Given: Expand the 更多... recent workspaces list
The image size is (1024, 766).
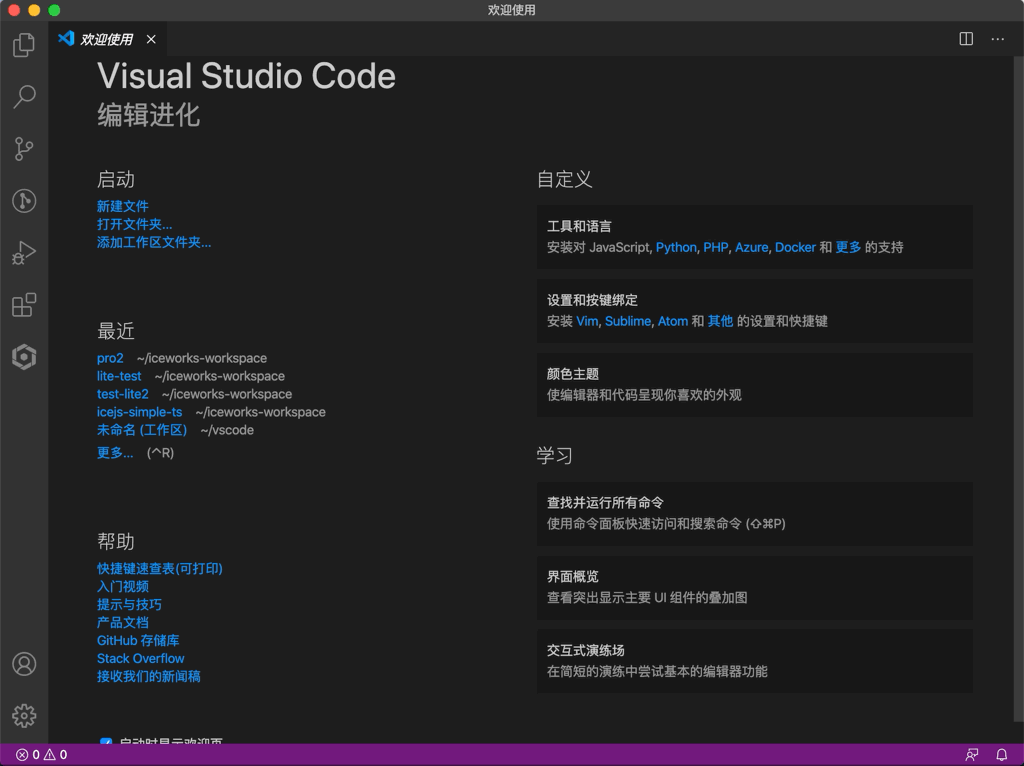Looking at the screenshot, I should [x=114, y=452].
